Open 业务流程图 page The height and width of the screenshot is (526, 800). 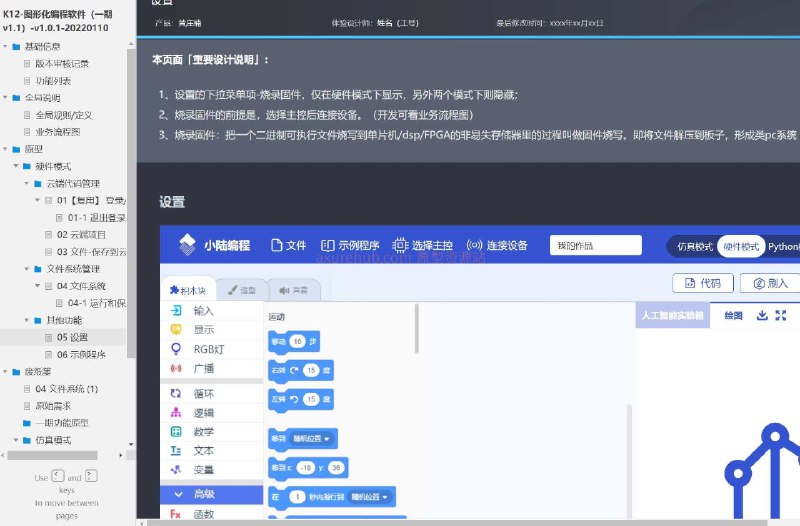(58, 132)
